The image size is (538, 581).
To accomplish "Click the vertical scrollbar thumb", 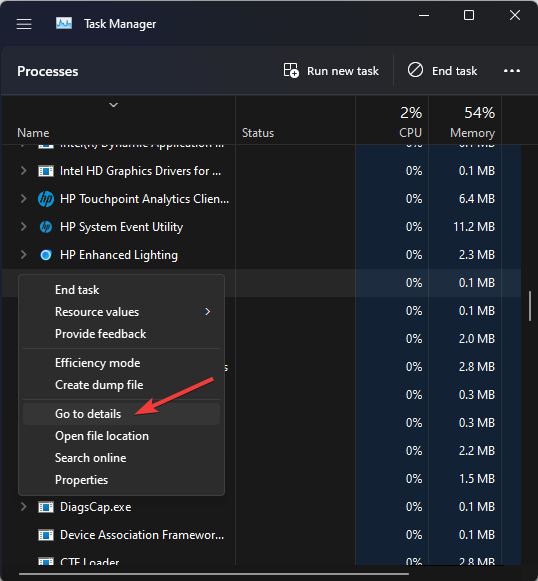I will click(x=530, y=306).
